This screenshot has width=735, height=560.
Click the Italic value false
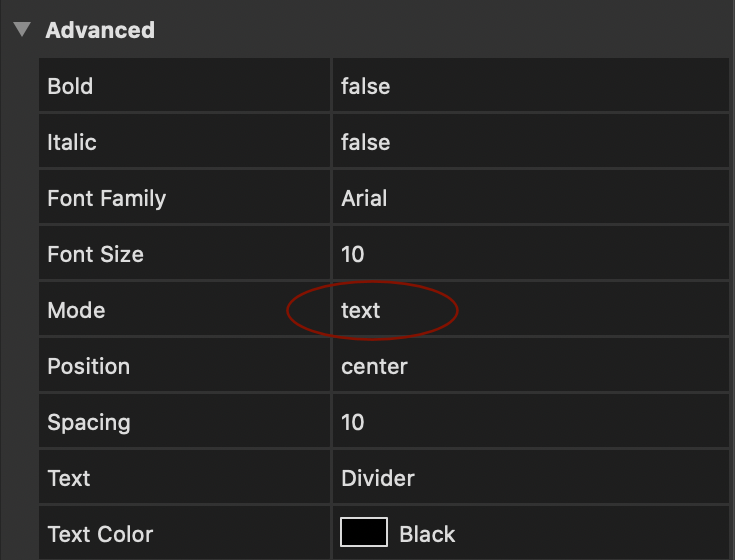[x=365, y=142]
